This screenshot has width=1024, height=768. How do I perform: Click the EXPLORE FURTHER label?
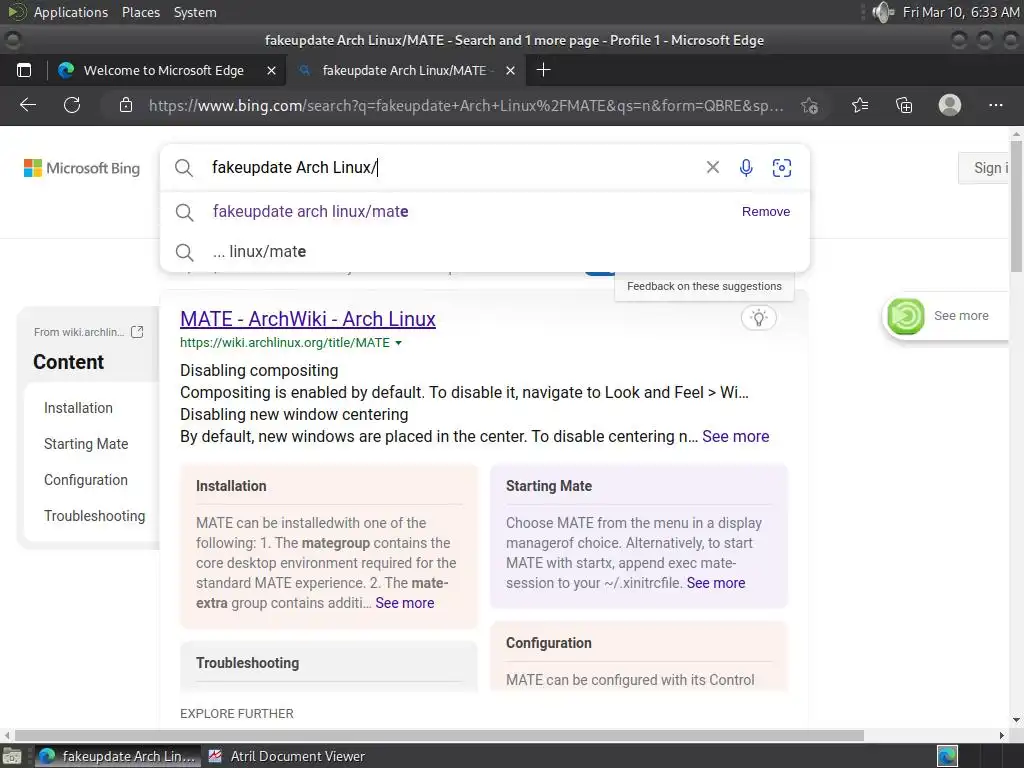pyautogui.click(x=237, y=714)
